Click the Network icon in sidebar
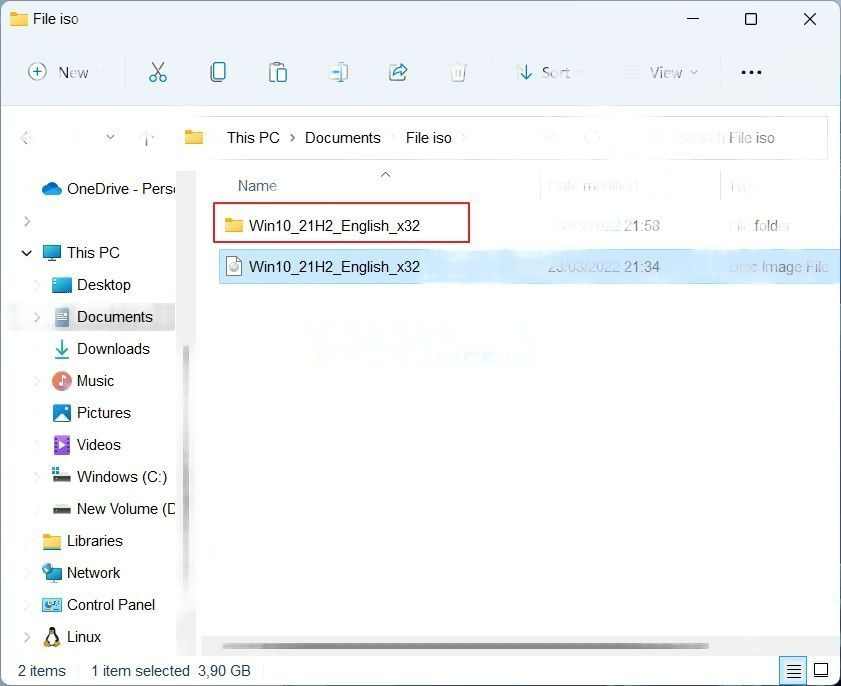841x686 pixels. 51,573
